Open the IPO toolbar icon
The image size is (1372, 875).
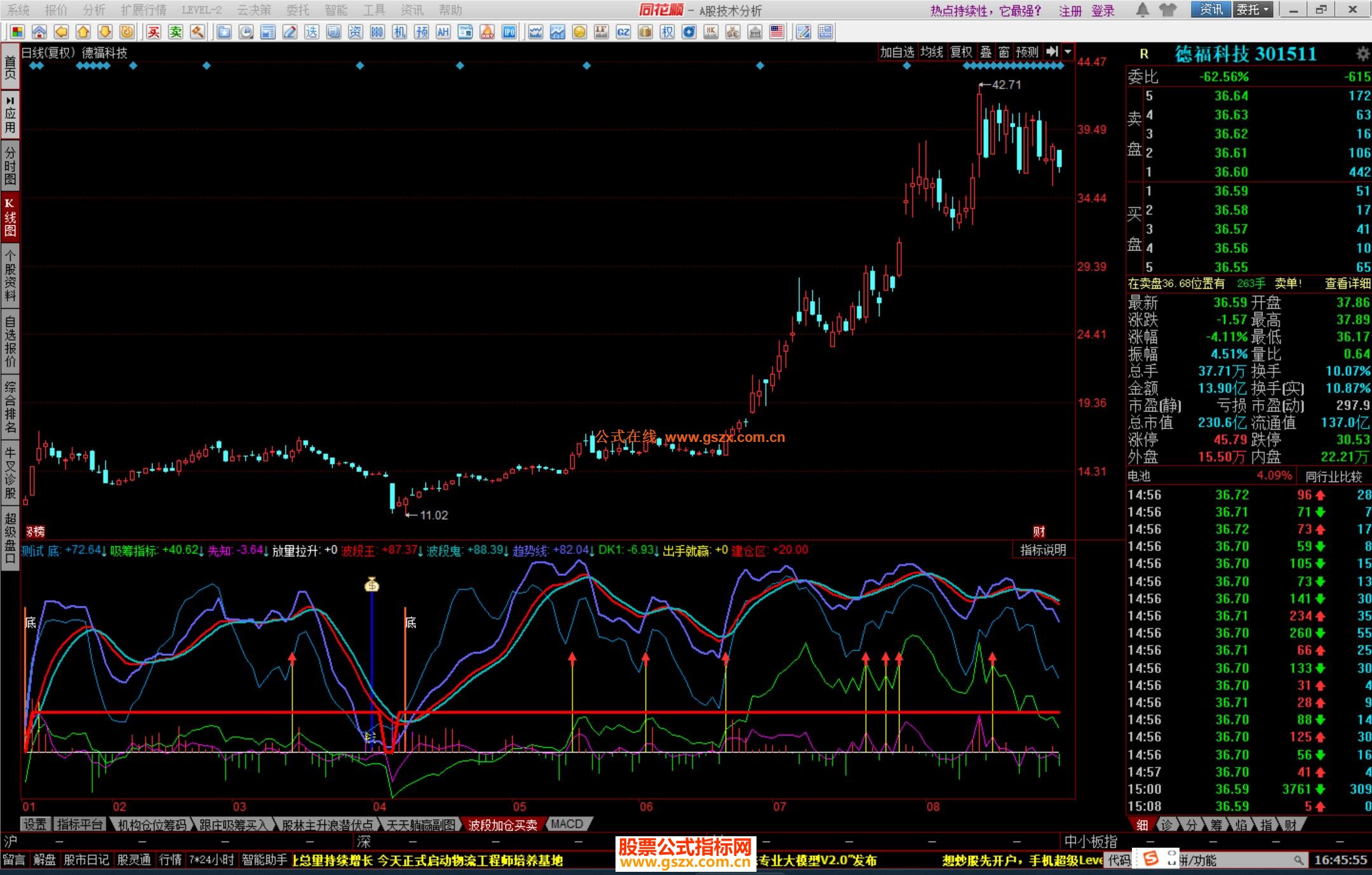click(509, 32)
